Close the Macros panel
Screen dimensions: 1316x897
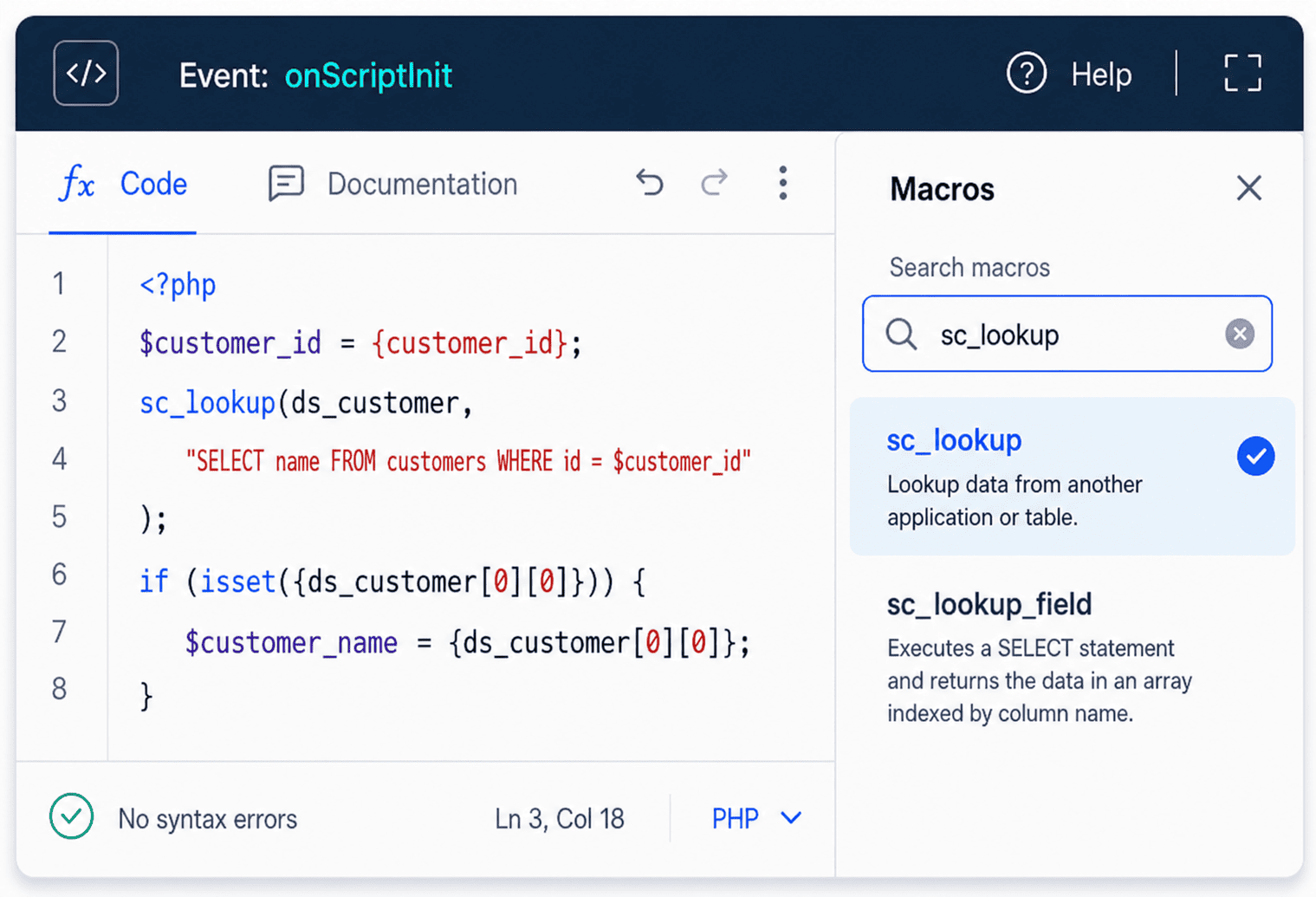pyautogui.click(x=1248, y=188)
